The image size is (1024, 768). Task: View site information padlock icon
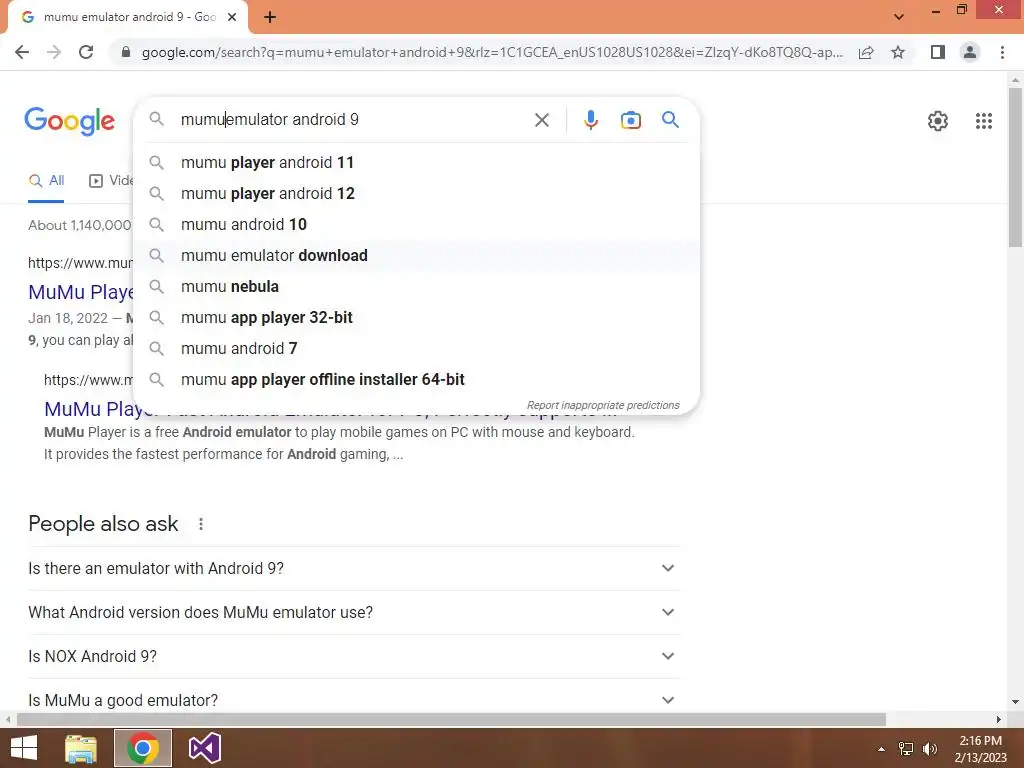(126, 52)
